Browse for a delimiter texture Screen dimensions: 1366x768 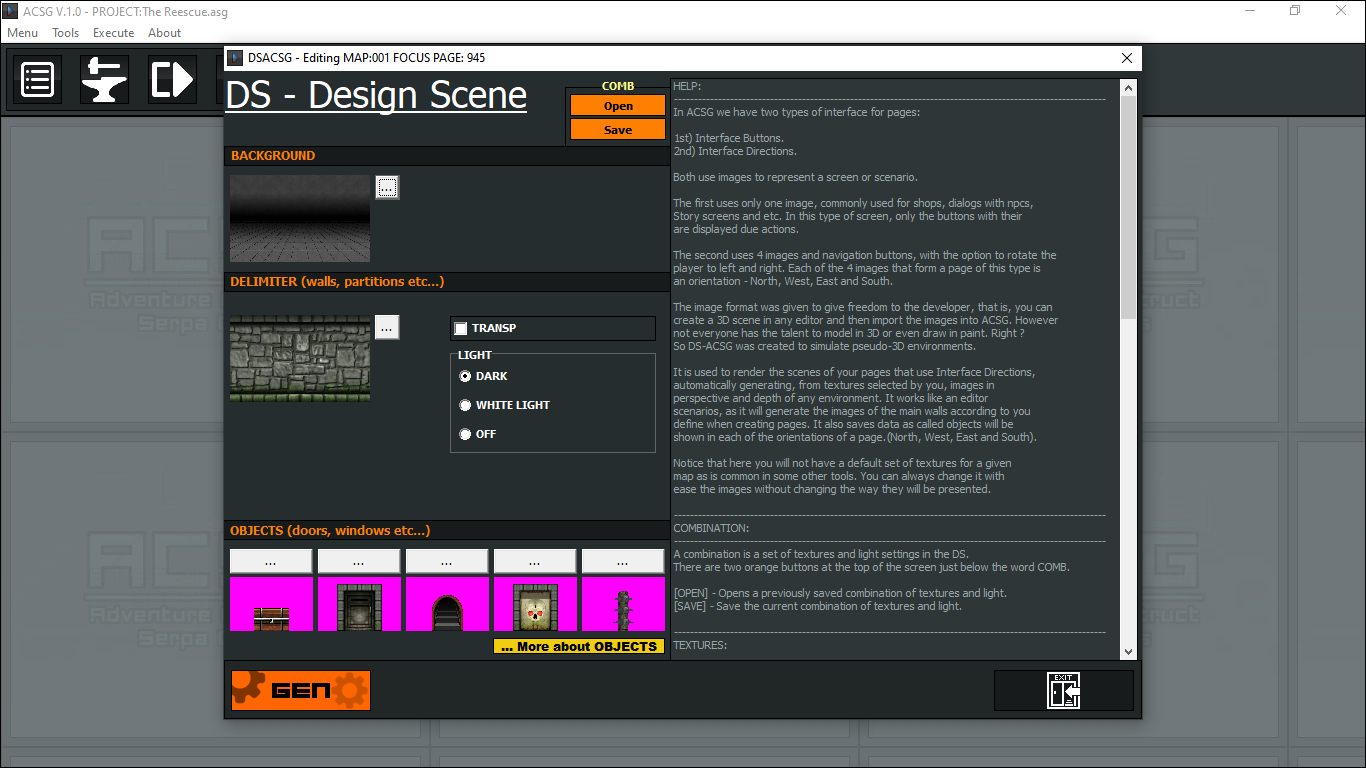coord(387,327)
